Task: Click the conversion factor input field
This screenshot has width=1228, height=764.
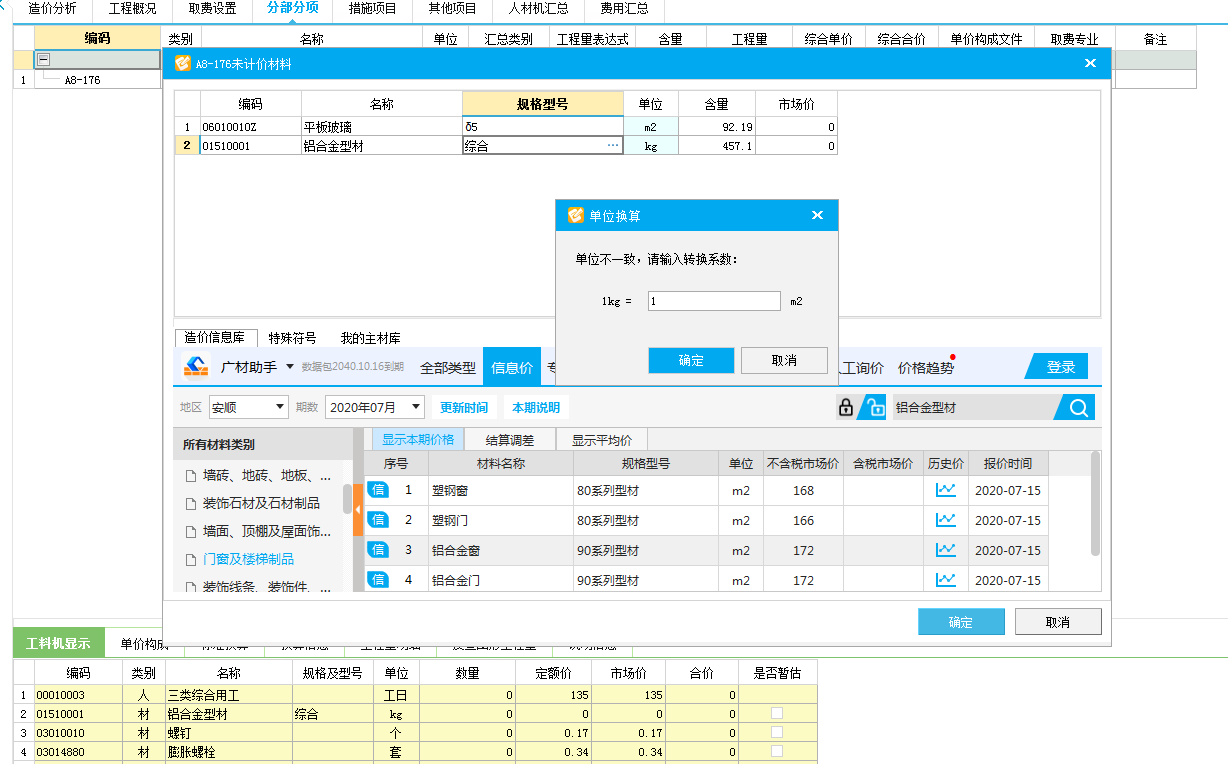Action: point(714,300)
